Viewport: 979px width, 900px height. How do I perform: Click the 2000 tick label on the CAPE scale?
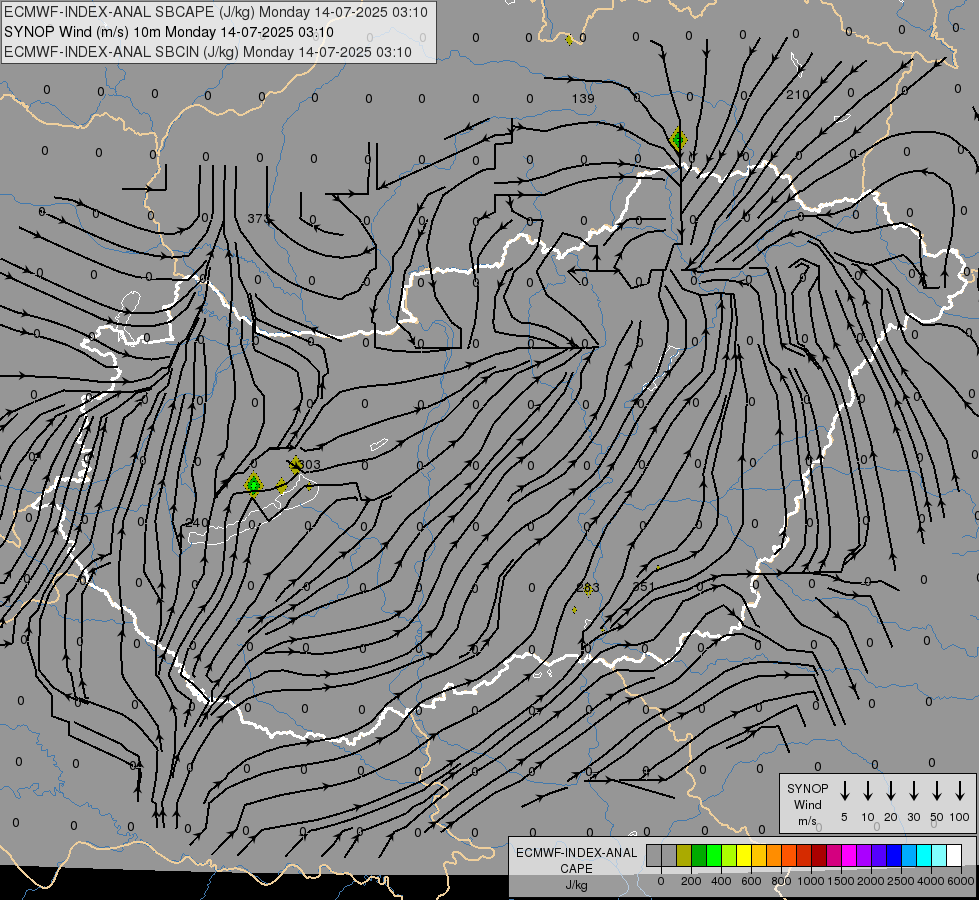tap(871, 881)
